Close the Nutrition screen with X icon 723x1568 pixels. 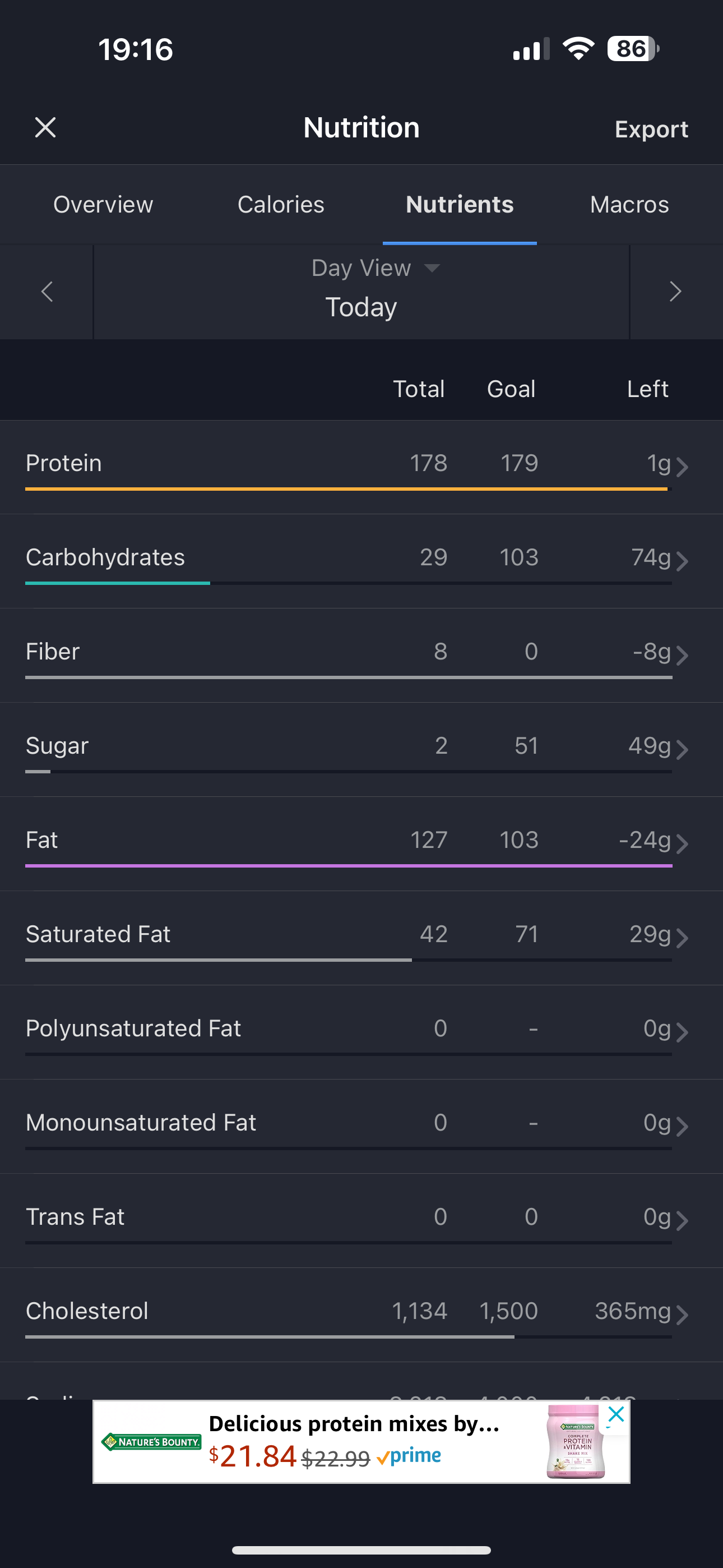click(45, 128)
